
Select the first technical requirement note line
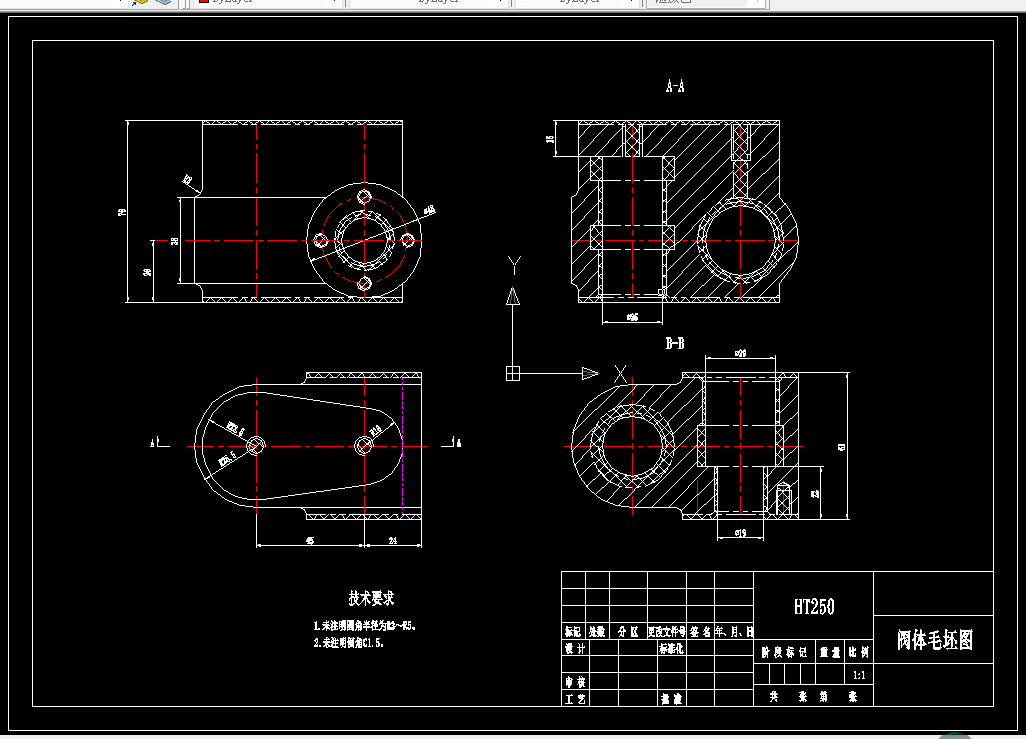click(364, 626)
